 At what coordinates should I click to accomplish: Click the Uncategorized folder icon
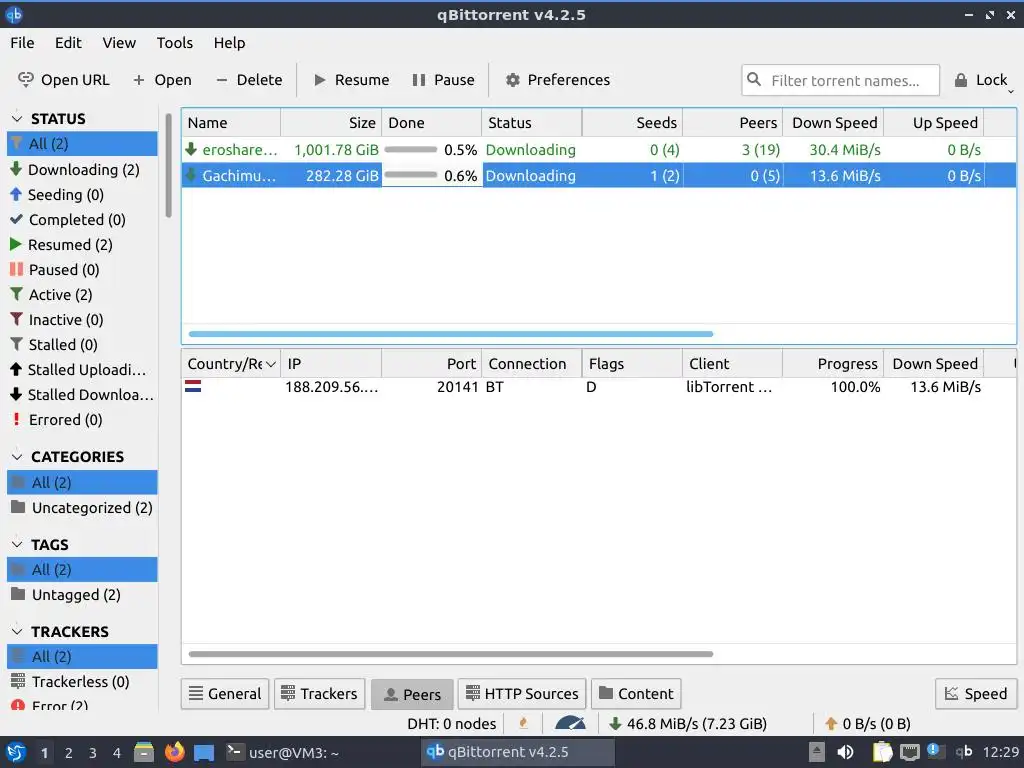pos(18,507)
